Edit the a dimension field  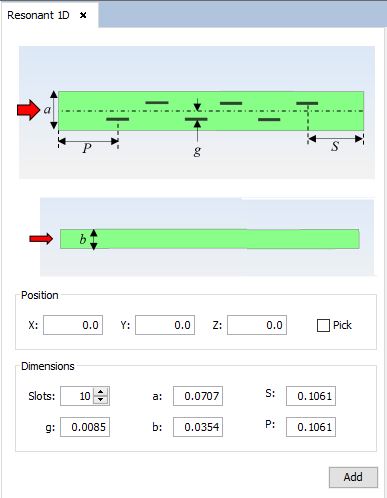tap(198, 396)
